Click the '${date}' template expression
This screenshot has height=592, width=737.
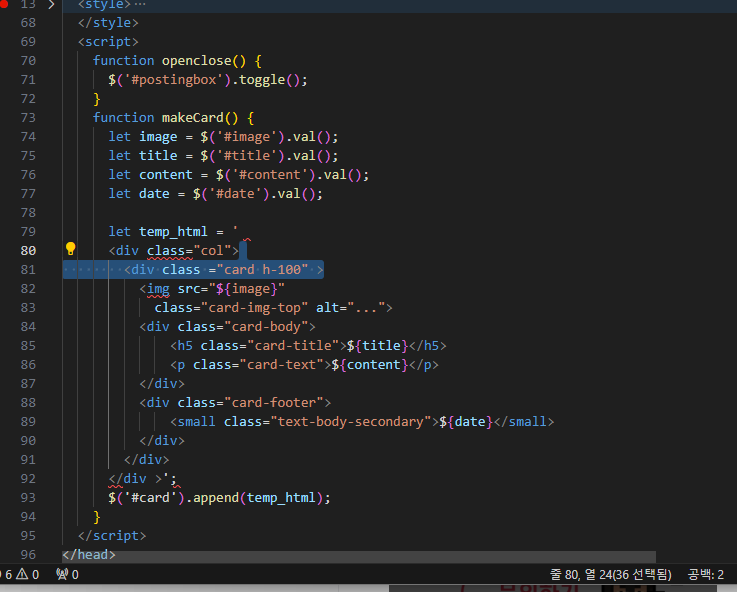click(x=466, y=422)
